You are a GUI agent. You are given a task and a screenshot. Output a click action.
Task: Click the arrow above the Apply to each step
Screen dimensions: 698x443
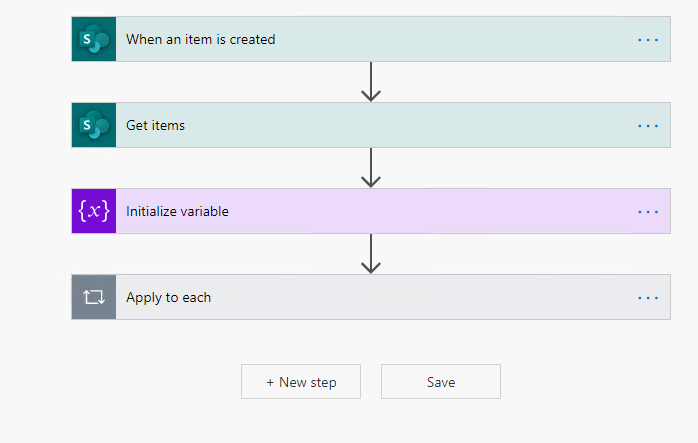pos(371,255)
